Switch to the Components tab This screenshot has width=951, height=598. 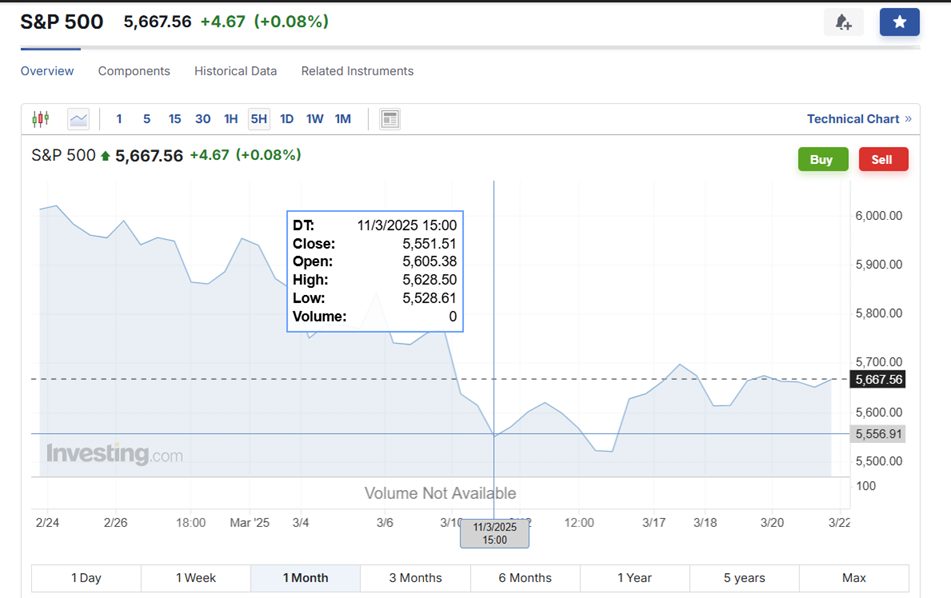134,71
